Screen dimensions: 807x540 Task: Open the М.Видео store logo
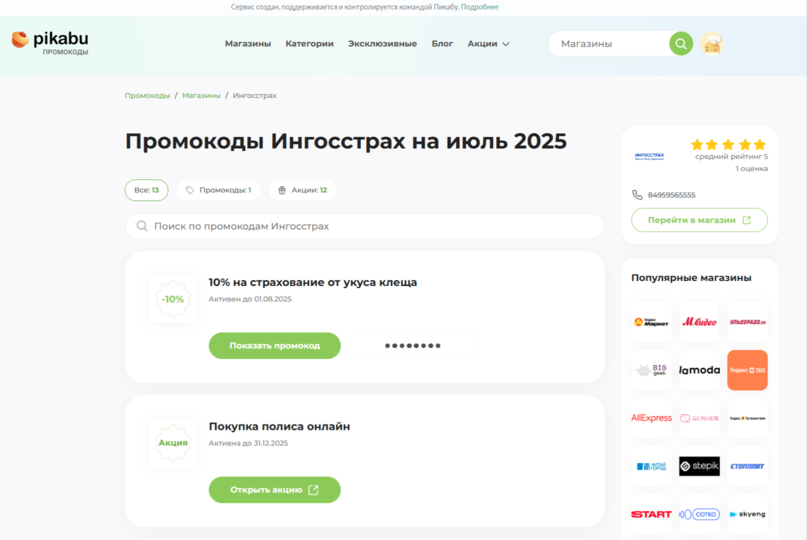tap(699, 322)
